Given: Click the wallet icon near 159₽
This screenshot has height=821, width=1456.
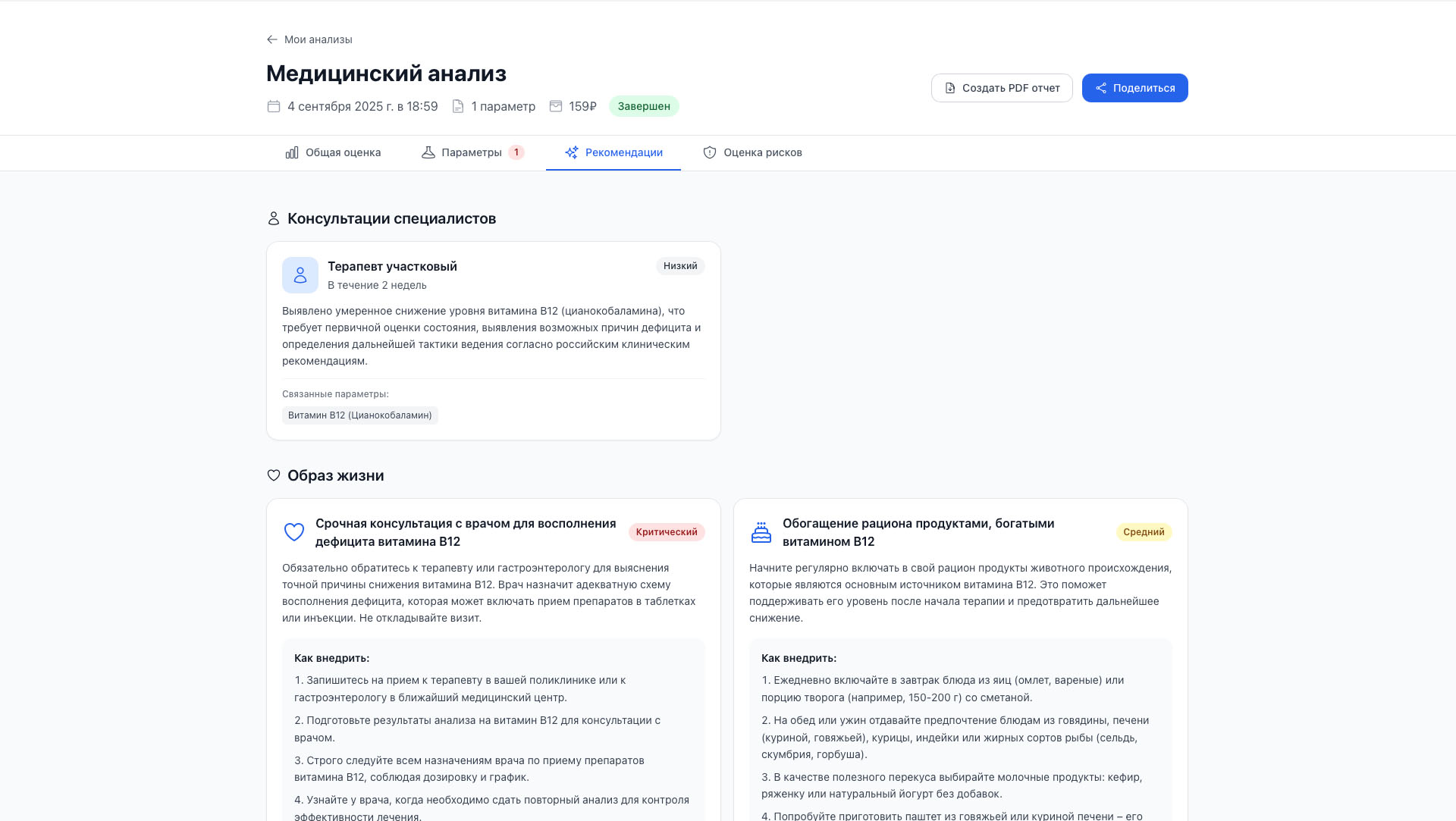Looking at the screenshot, I should point(556,106).
